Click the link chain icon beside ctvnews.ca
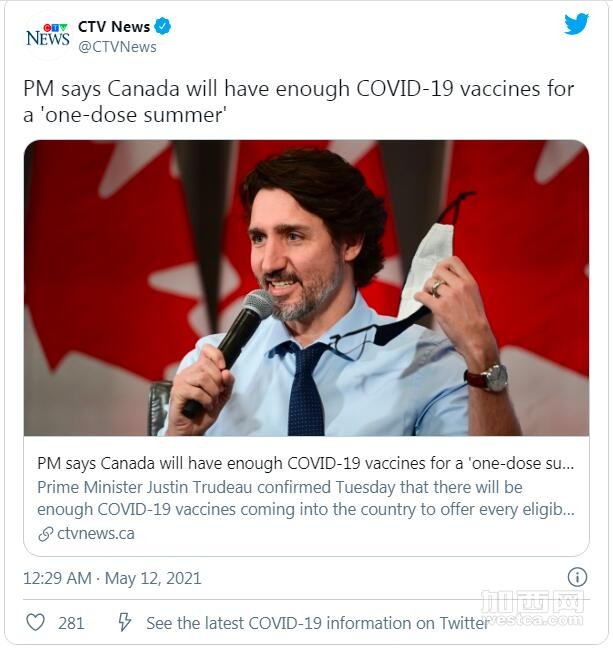613x648 pixels. point(45,534)
